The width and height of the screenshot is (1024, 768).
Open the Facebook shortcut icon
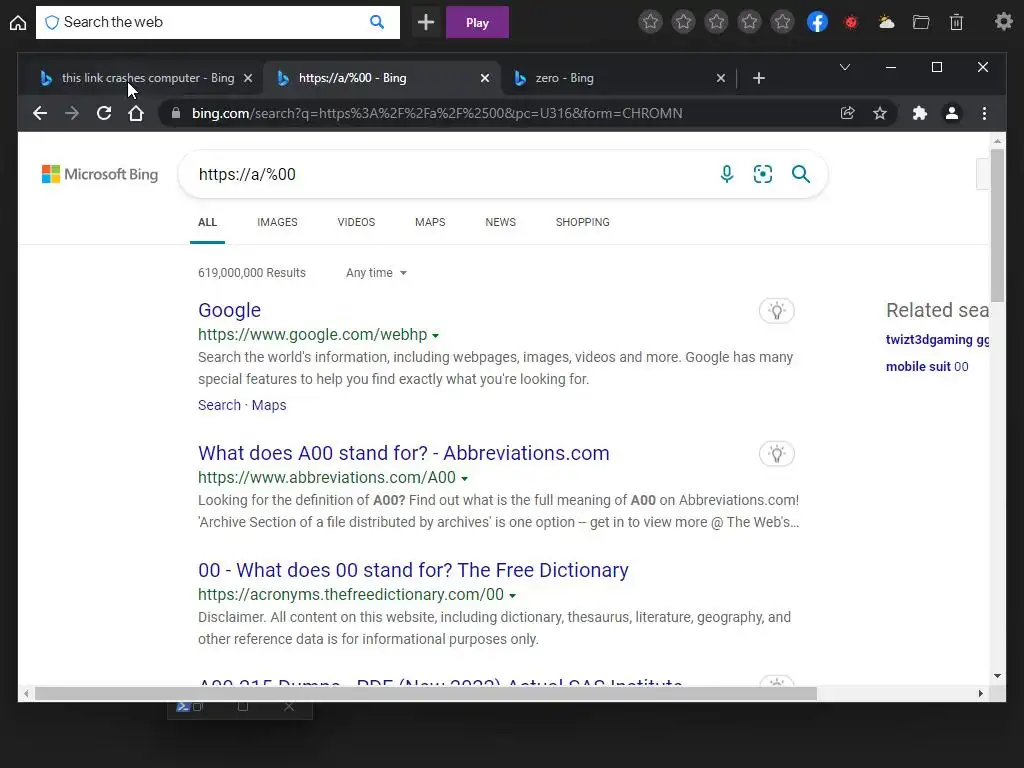(817, 22)
